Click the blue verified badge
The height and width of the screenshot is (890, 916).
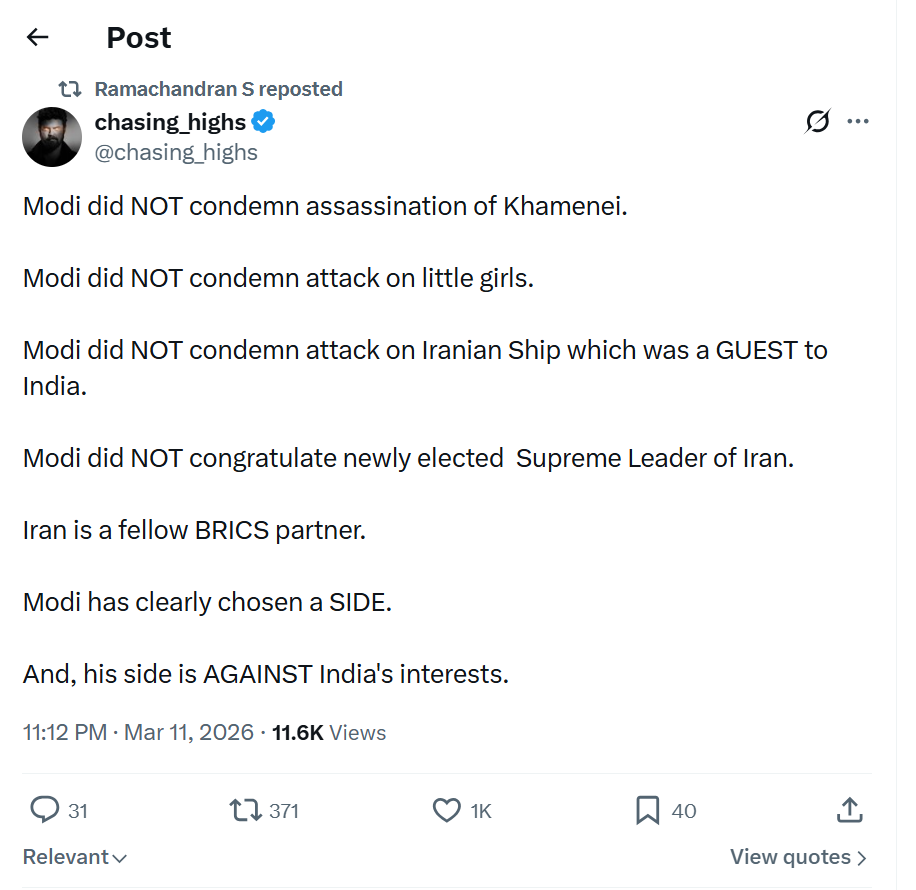264,122
